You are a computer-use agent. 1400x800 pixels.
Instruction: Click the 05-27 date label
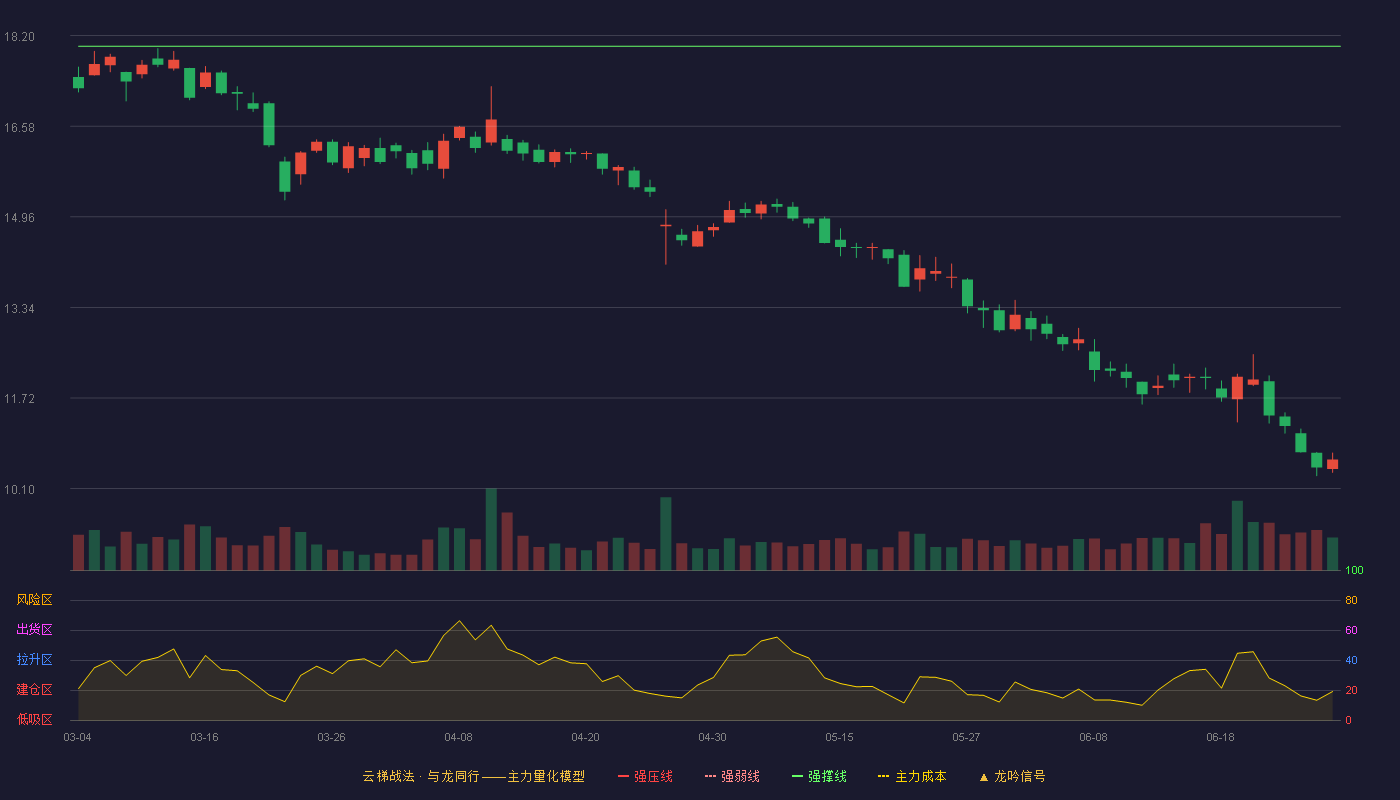pos(966,737)
